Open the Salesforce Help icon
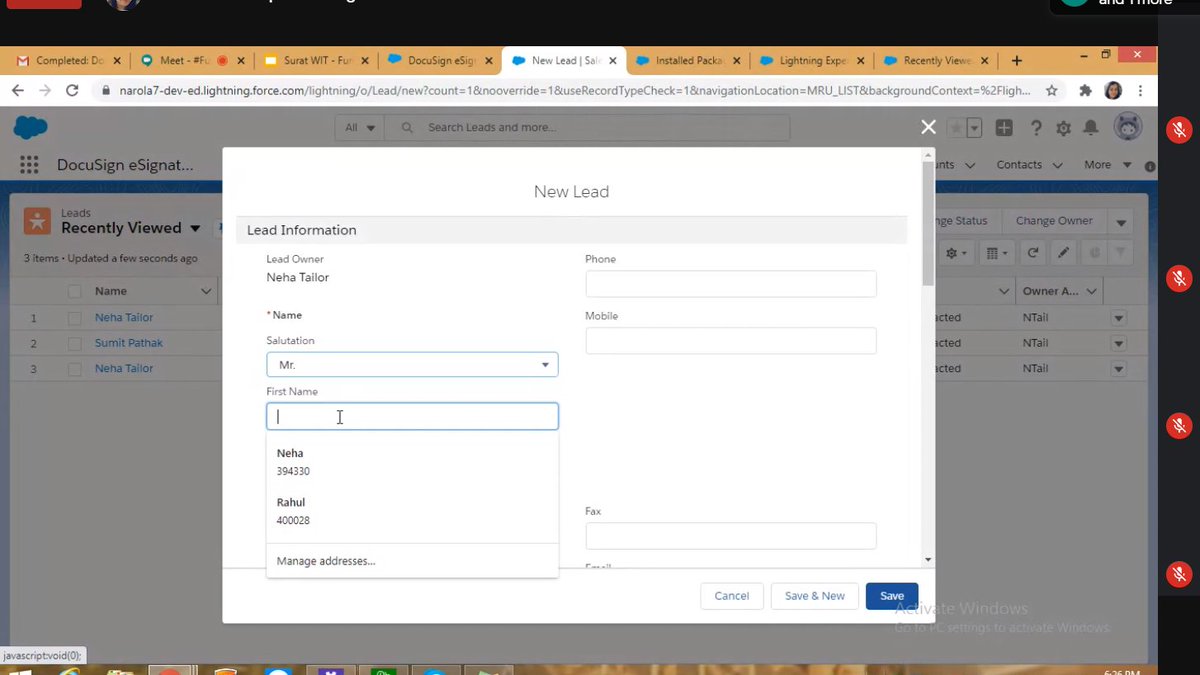This screenshot has width=1200, height=675. pyautogui.click(x=1037, y=128)
